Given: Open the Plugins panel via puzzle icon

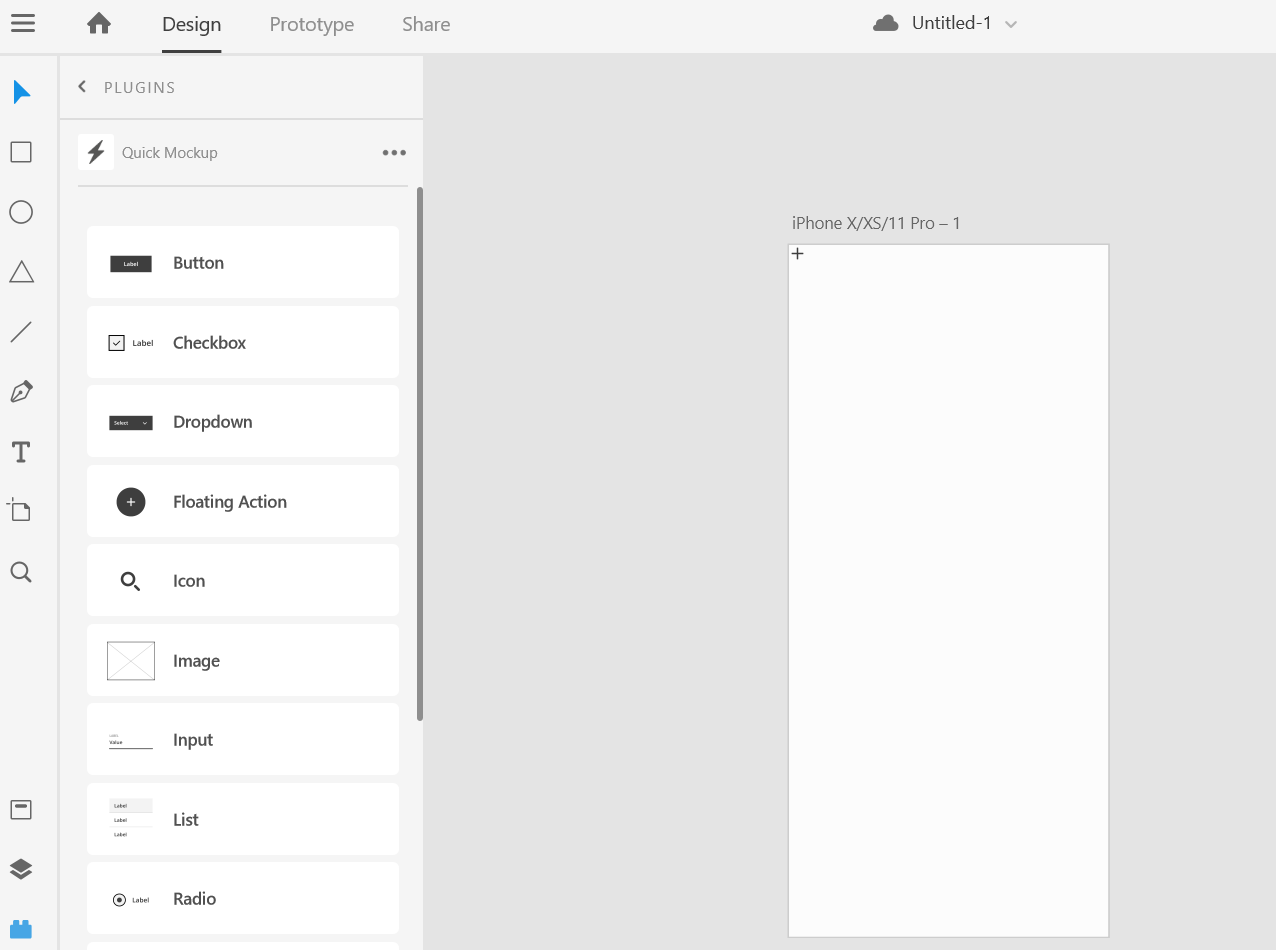Looking at the screenshot, I should coord(21,928).
